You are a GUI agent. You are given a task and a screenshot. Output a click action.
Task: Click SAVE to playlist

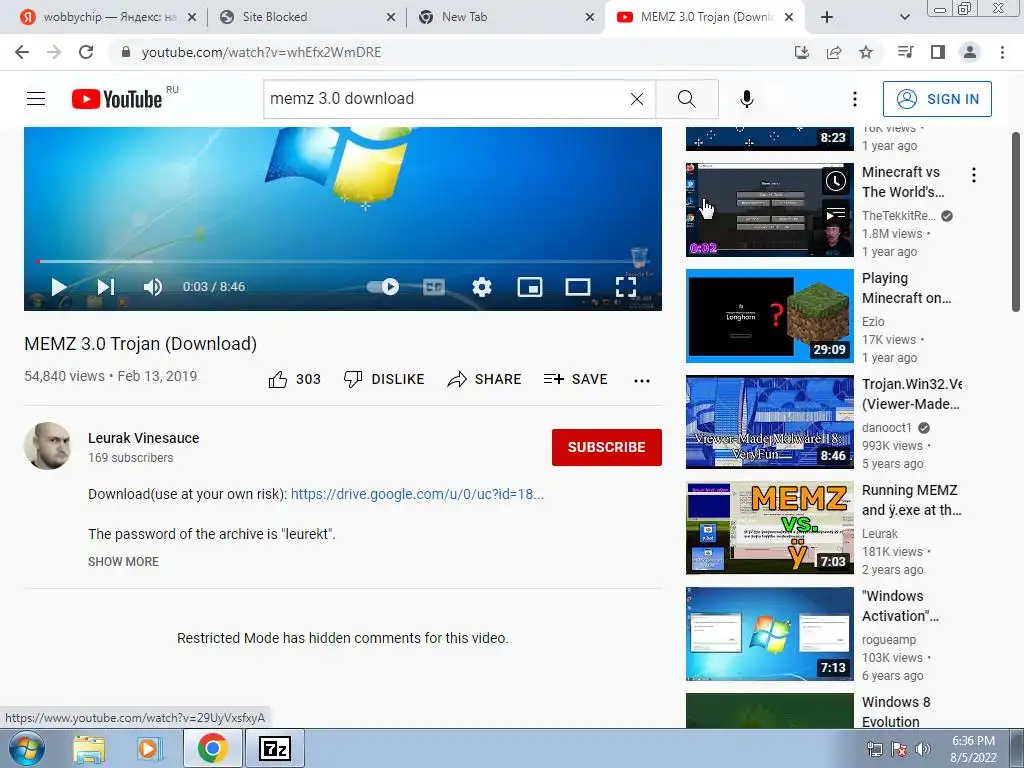[x=575, y=379]
